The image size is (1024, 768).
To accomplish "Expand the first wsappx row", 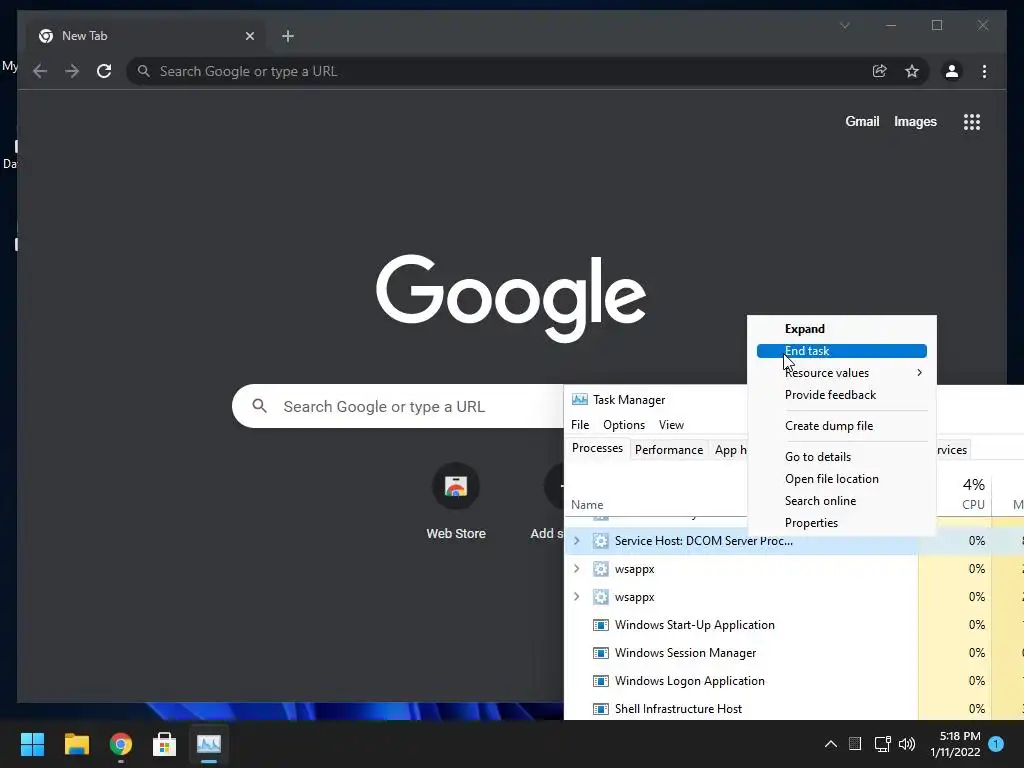I will click(x=576, y=569).
